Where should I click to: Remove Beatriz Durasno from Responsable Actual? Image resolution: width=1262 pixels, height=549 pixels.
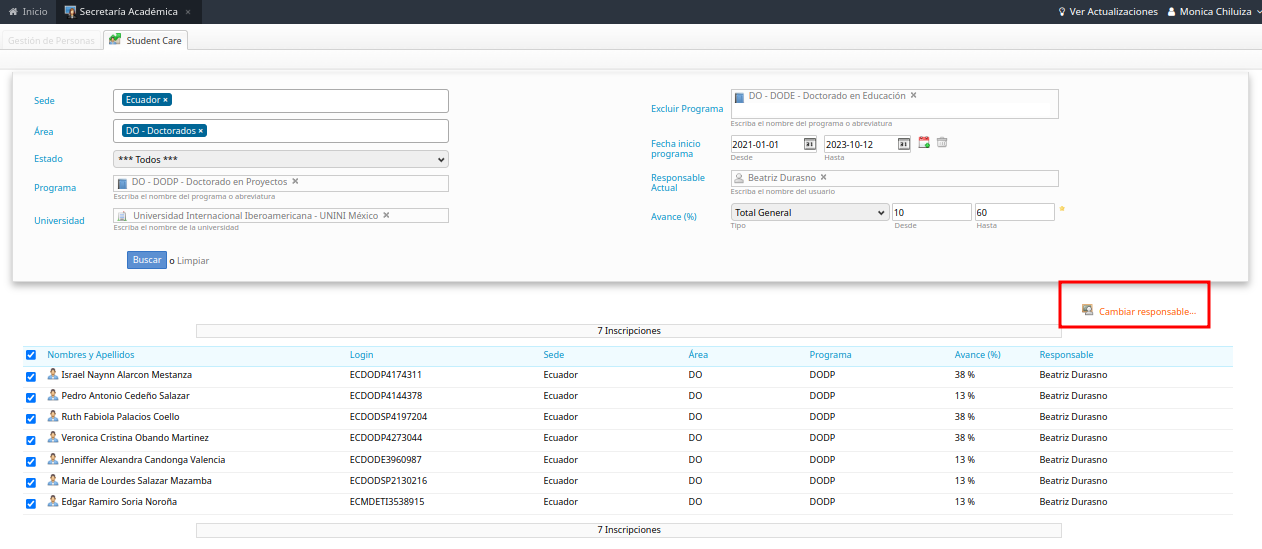pos(823,178)
